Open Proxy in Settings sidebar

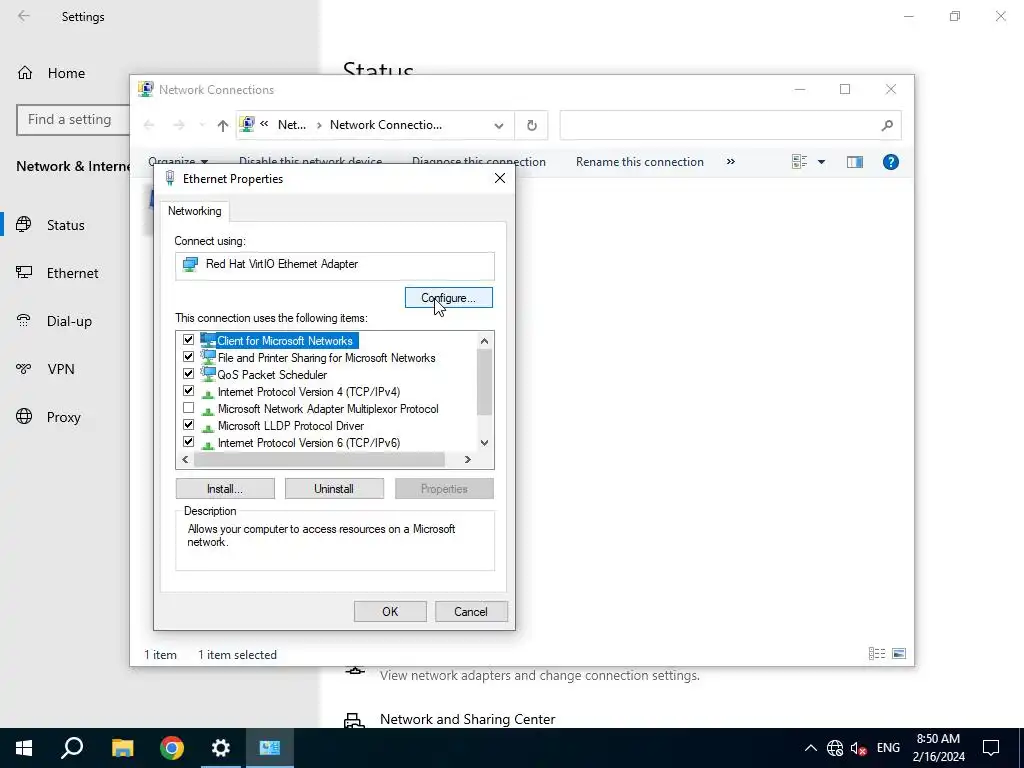tap(65, 417)
